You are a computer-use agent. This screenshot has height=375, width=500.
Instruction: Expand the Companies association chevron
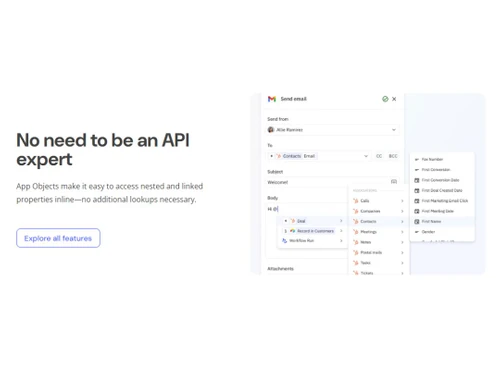(x=402, y=211)
